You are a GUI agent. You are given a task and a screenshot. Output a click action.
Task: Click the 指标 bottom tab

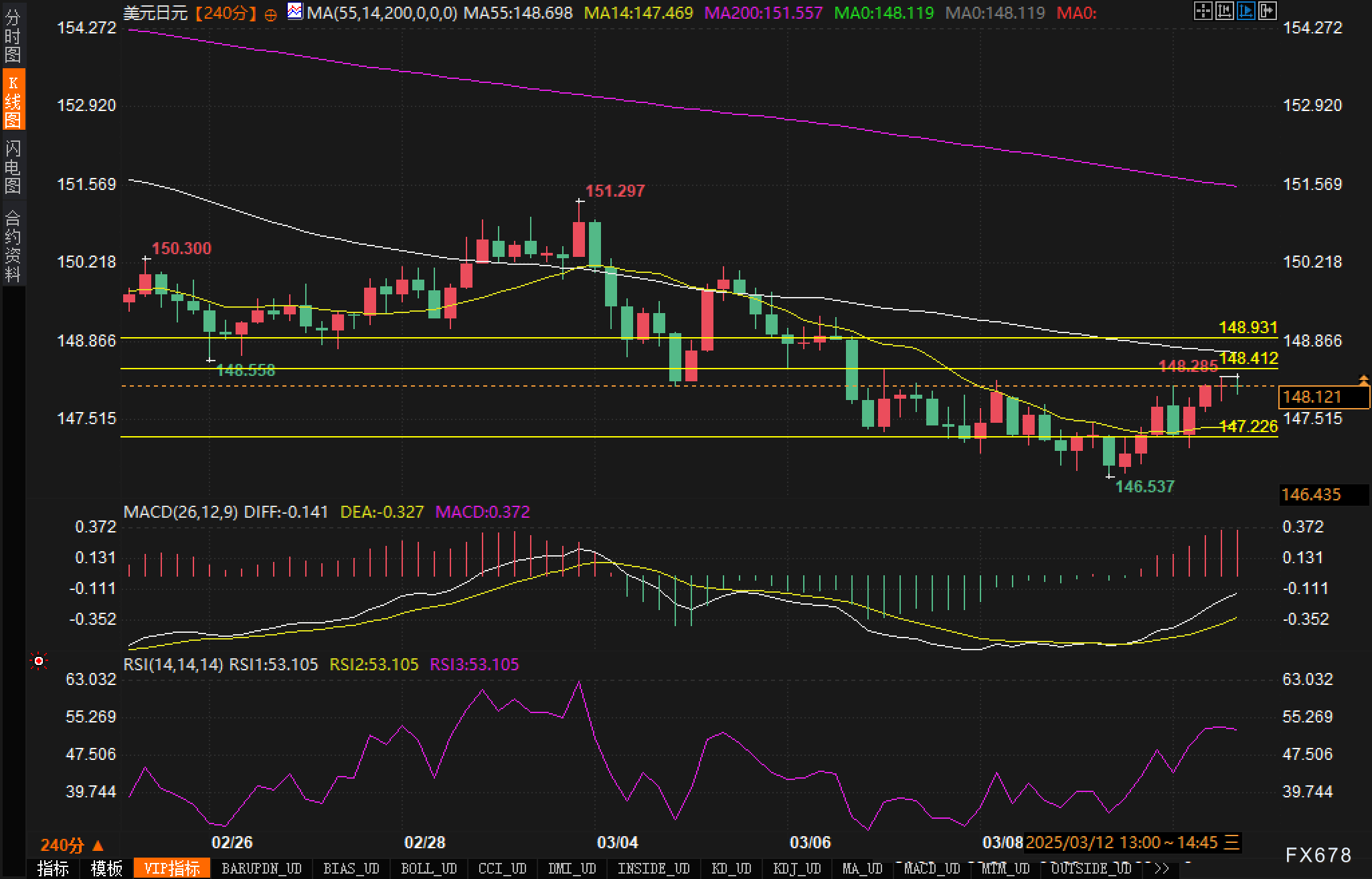tap(54, 868)
